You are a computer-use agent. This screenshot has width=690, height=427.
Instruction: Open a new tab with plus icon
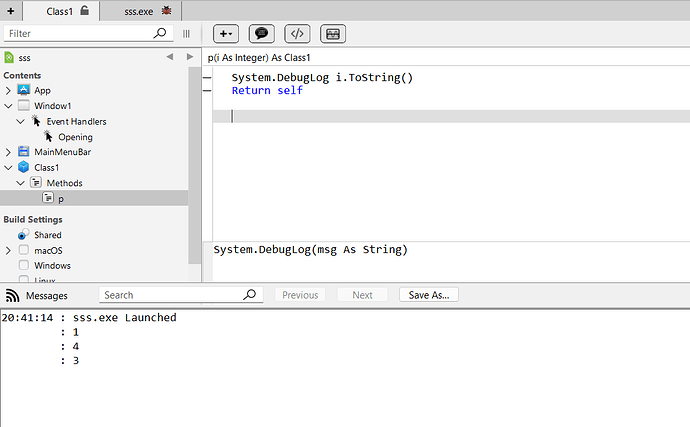tap(11, 11)
